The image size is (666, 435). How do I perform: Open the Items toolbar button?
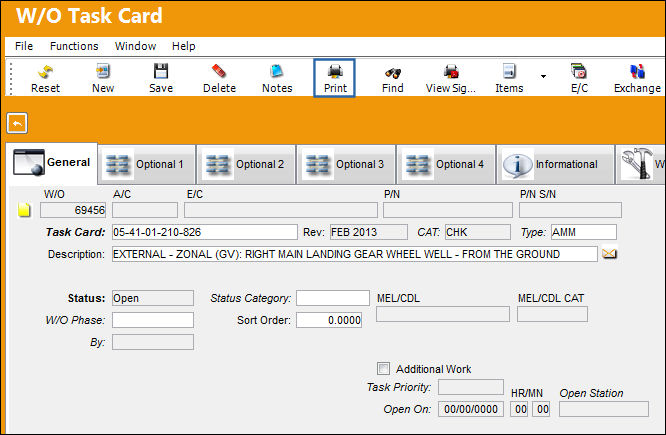509,78
